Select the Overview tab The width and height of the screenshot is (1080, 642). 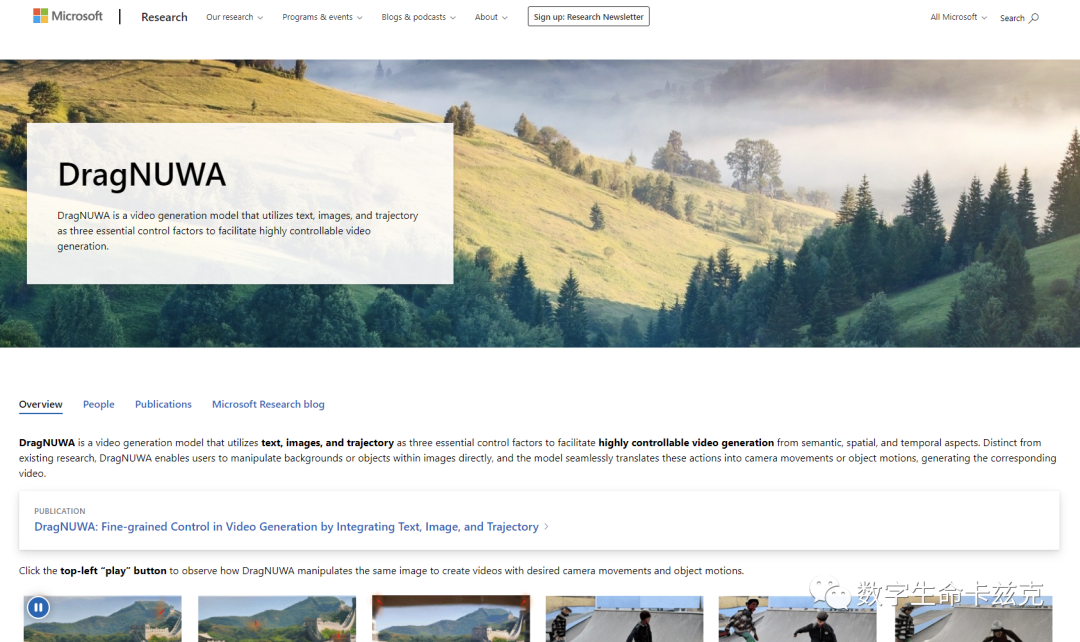(x=41, y=404)
